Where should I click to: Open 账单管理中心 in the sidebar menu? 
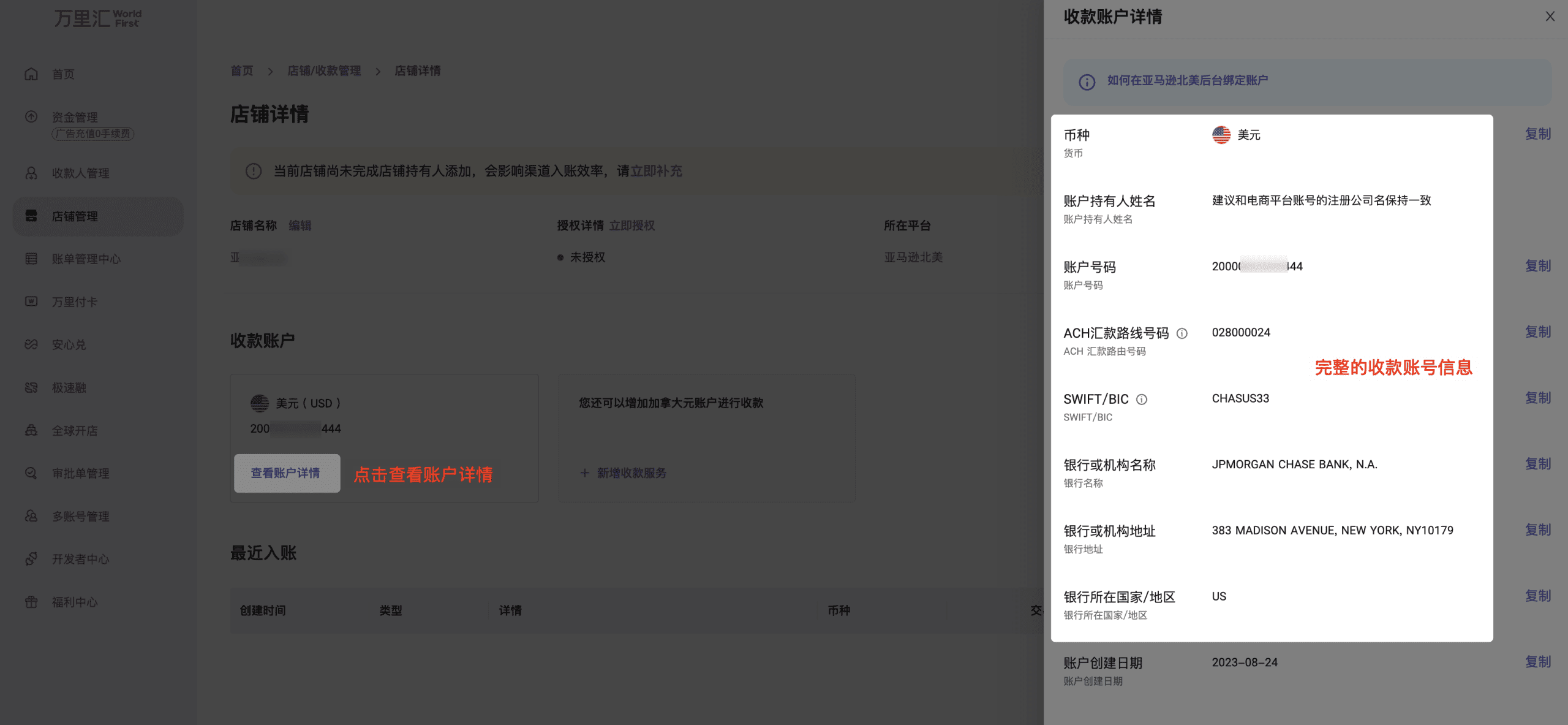tap(86, 259)
